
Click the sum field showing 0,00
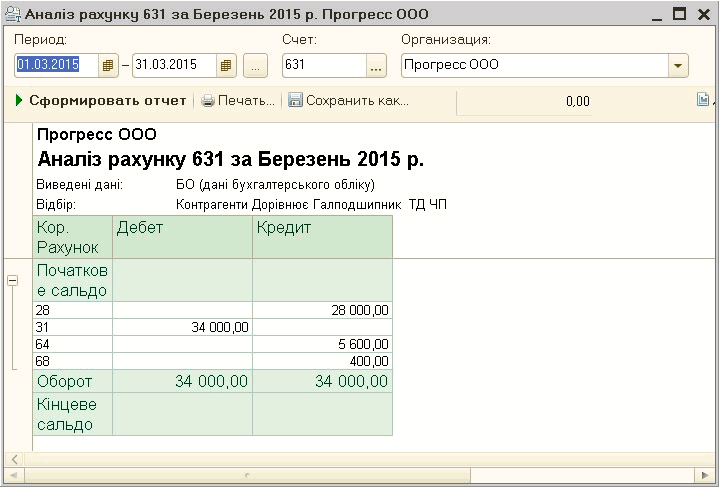coord(524,101)
